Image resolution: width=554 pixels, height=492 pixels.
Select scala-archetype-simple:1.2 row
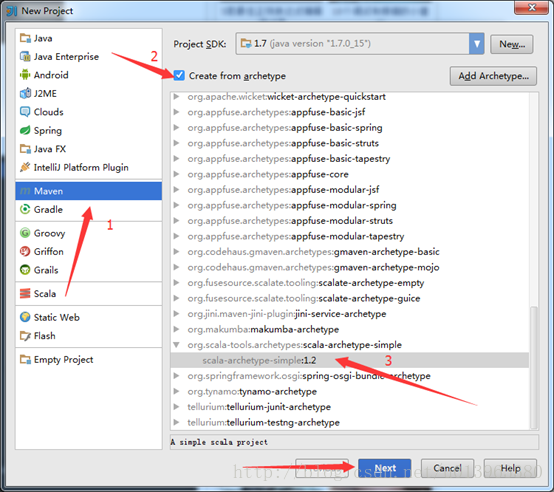click(x=349, y=360)
